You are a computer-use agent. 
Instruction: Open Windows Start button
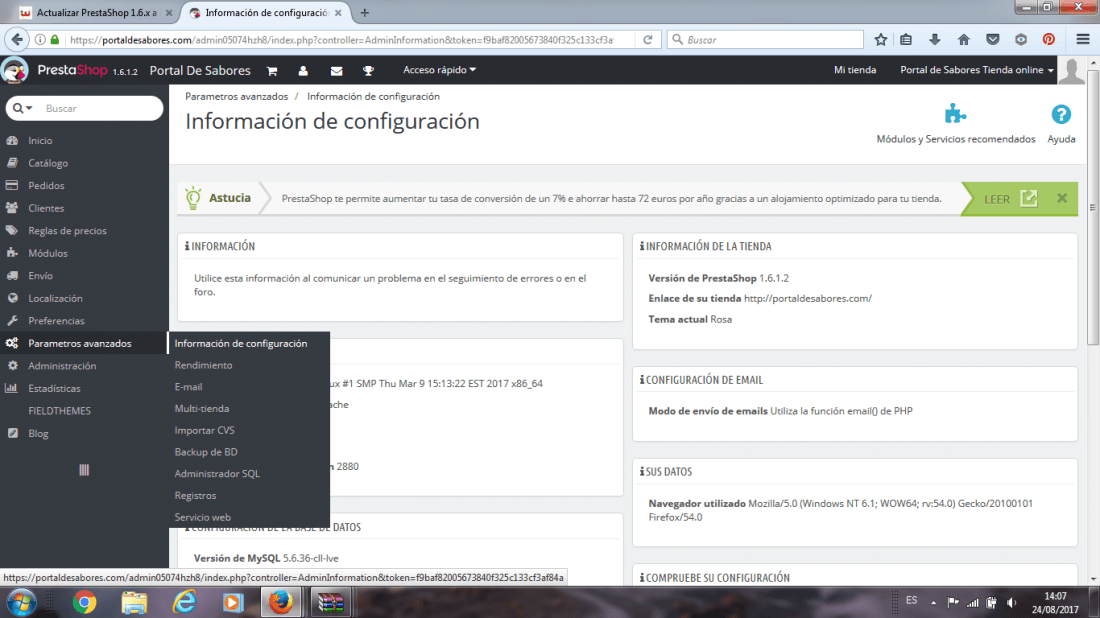(x=21, y=603)
